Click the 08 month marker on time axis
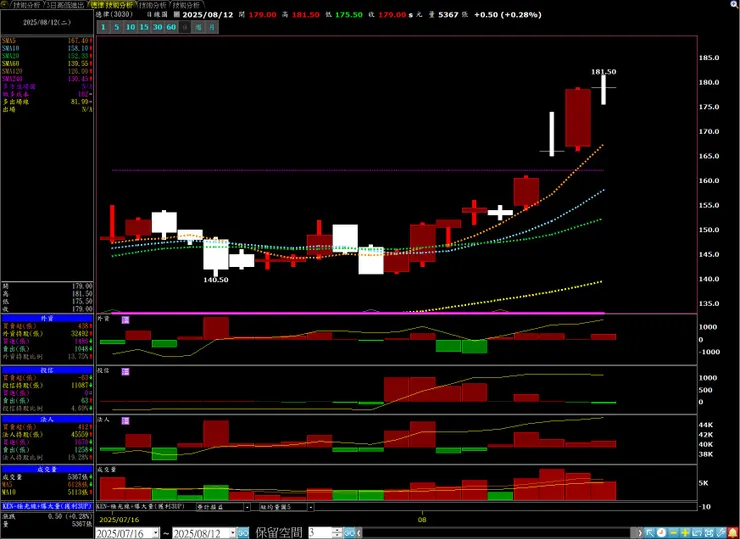 coord(422,519)
